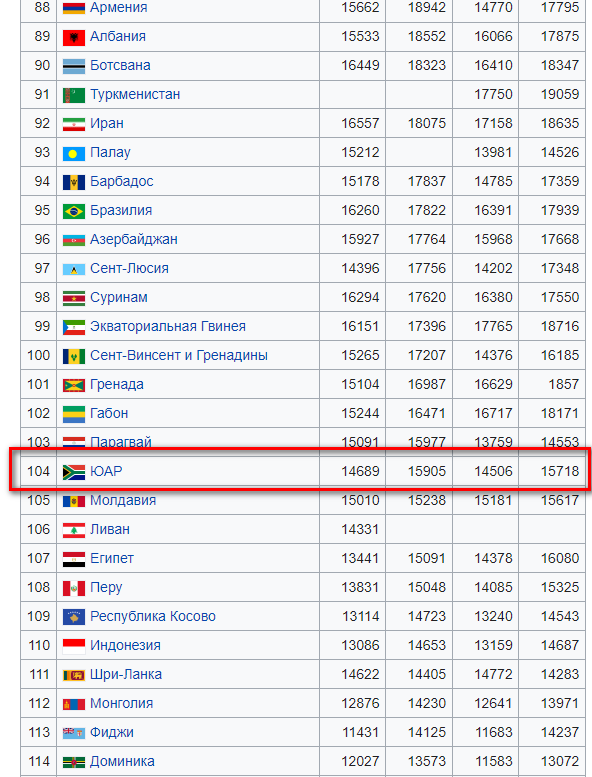Open the ЮАР country link

point(106,471)
